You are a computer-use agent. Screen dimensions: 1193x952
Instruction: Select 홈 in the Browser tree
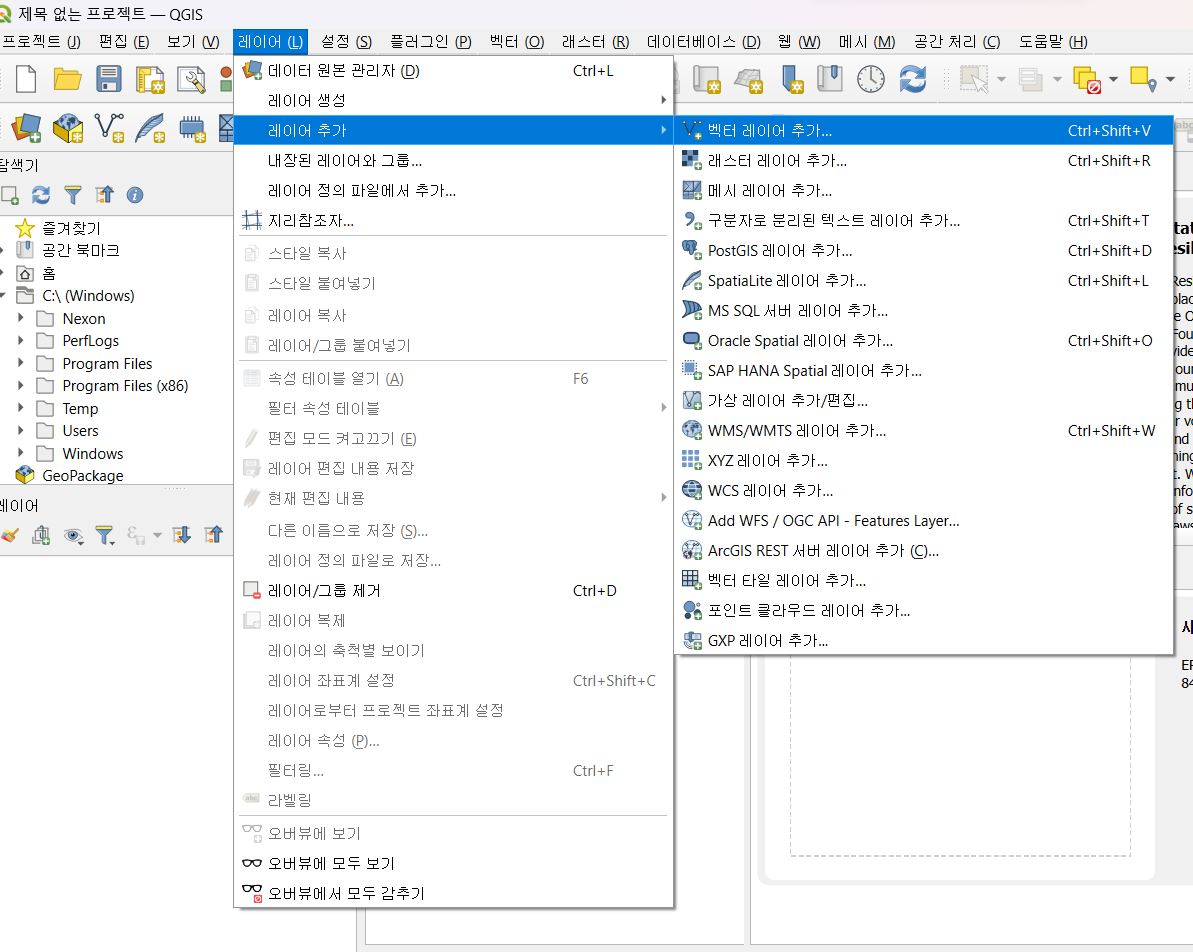49,273
